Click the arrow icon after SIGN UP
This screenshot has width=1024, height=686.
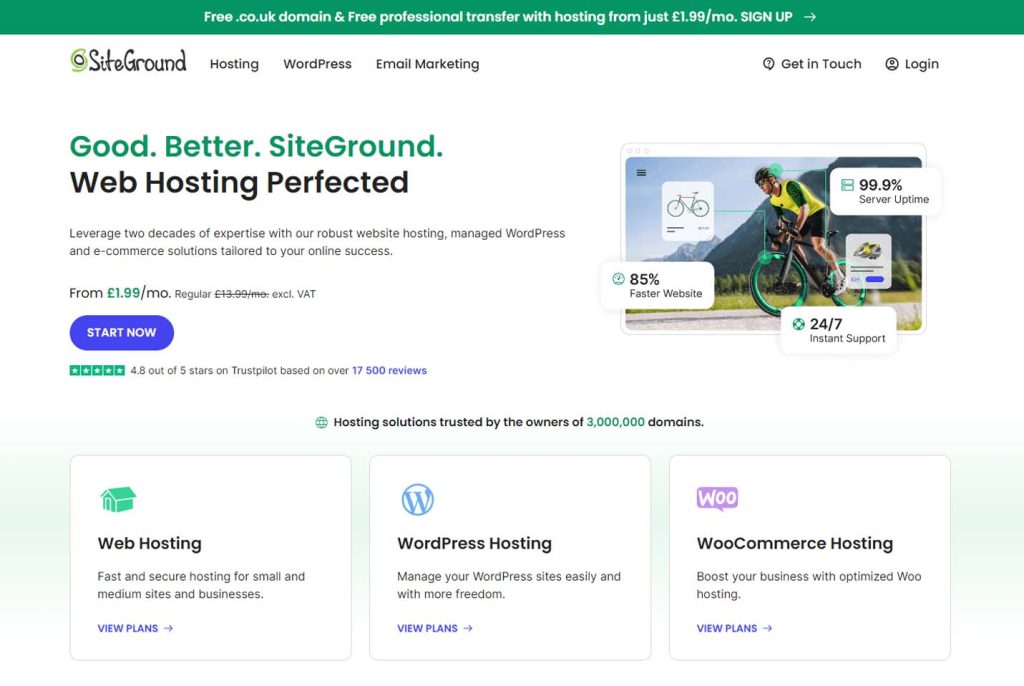(808, 17)
